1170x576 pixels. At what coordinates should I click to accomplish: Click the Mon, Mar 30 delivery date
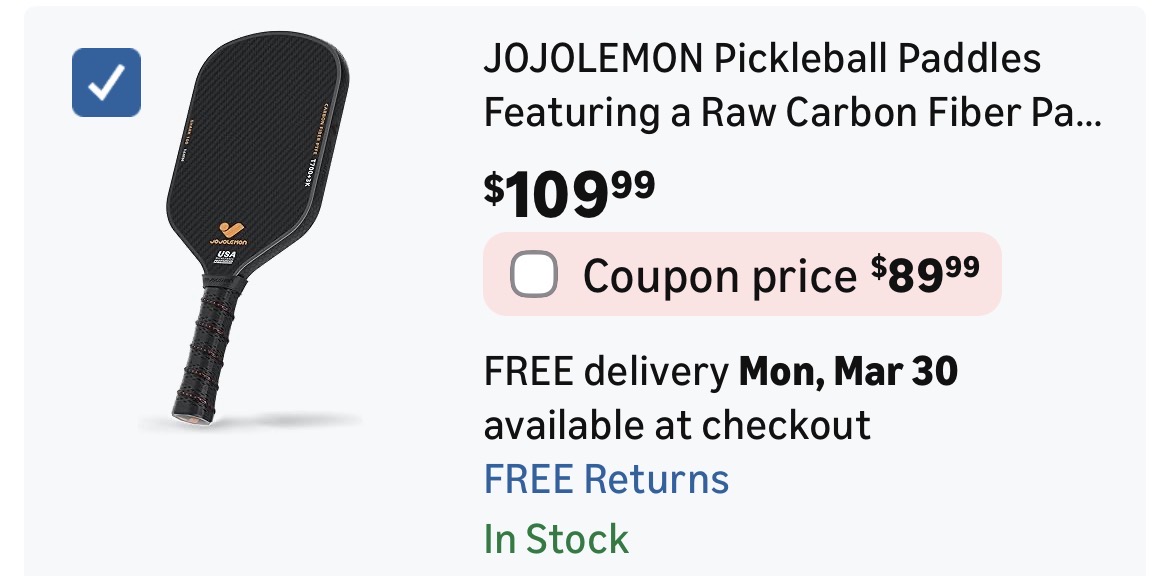click(848, 371)
